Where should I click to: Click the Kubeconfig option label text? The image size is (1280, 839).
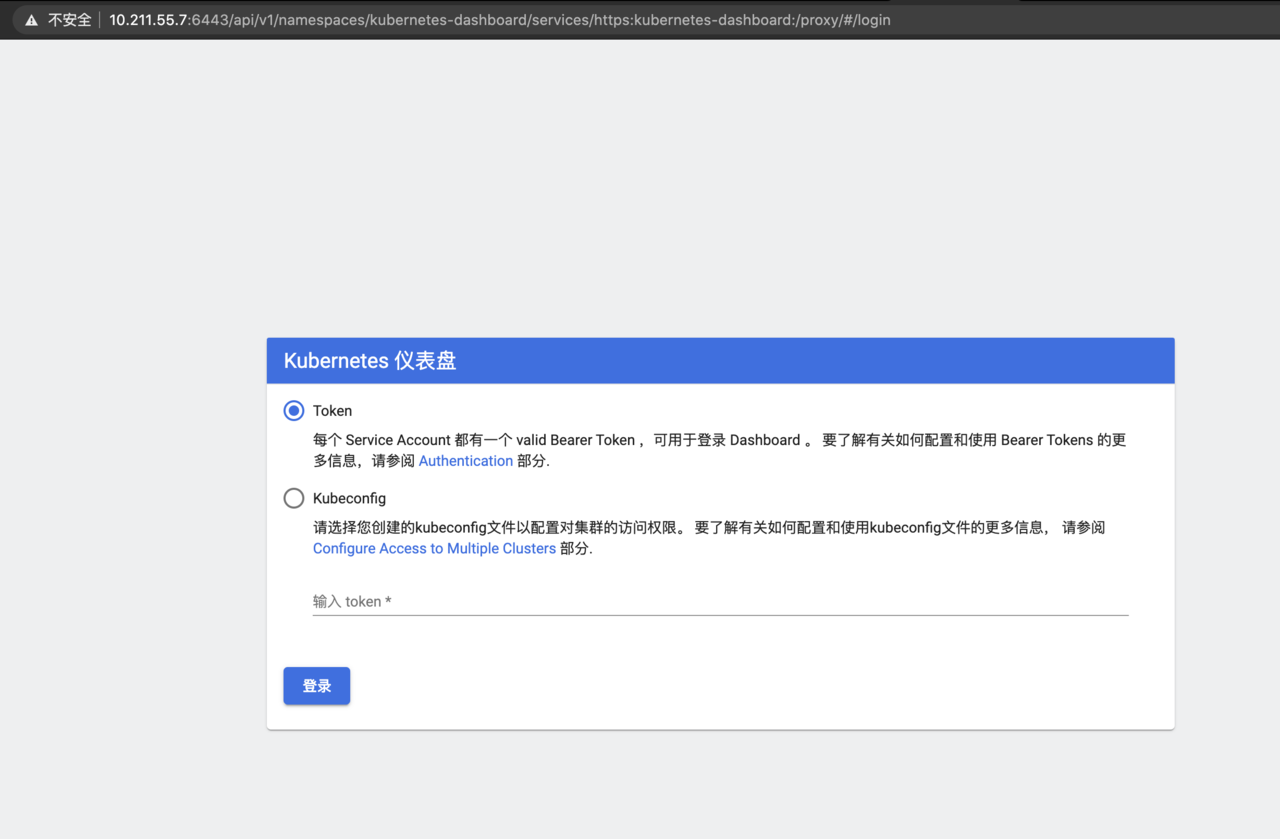[349, 498]
